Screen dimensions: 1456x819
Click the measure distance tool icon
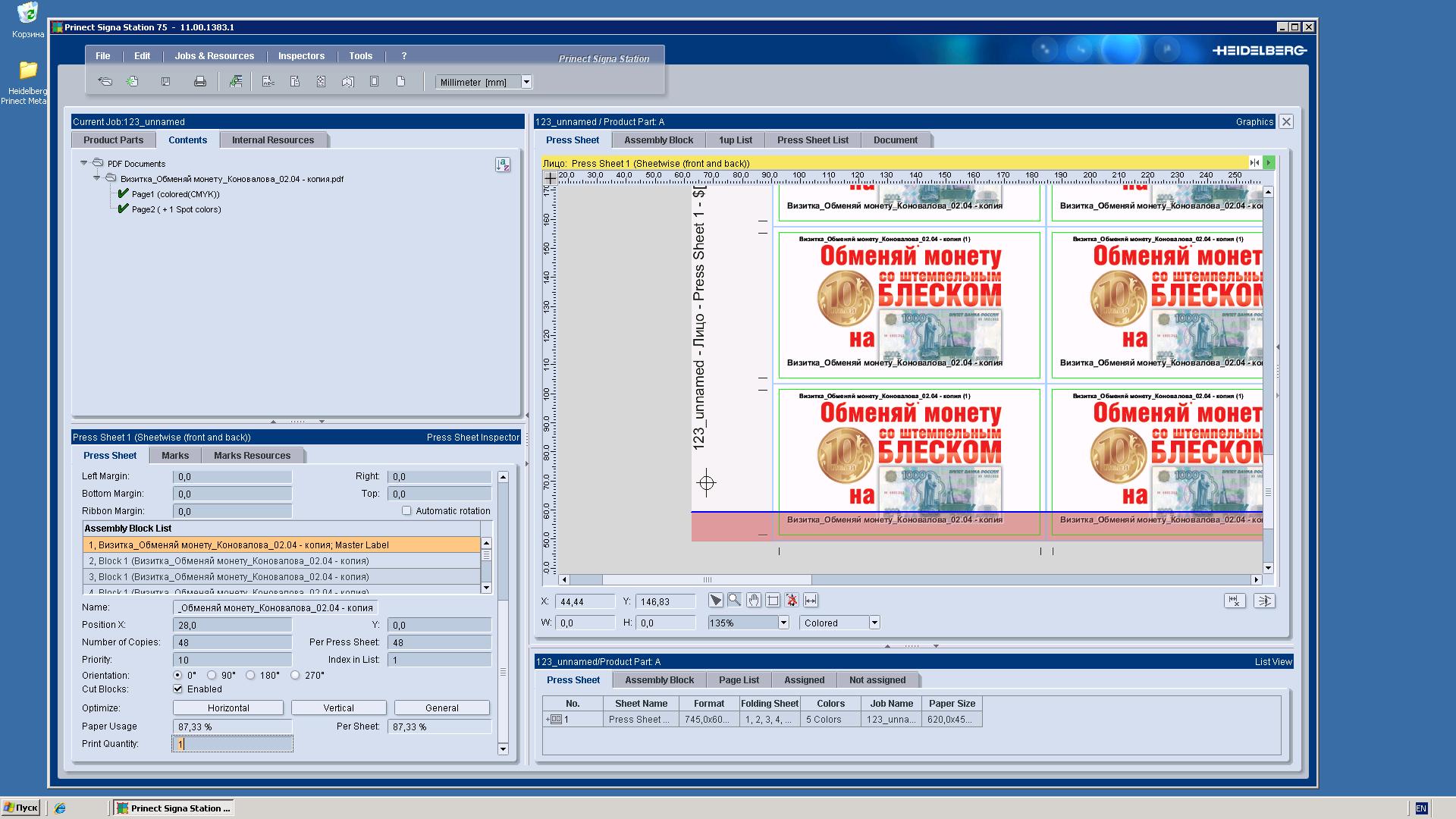point(811,601)
